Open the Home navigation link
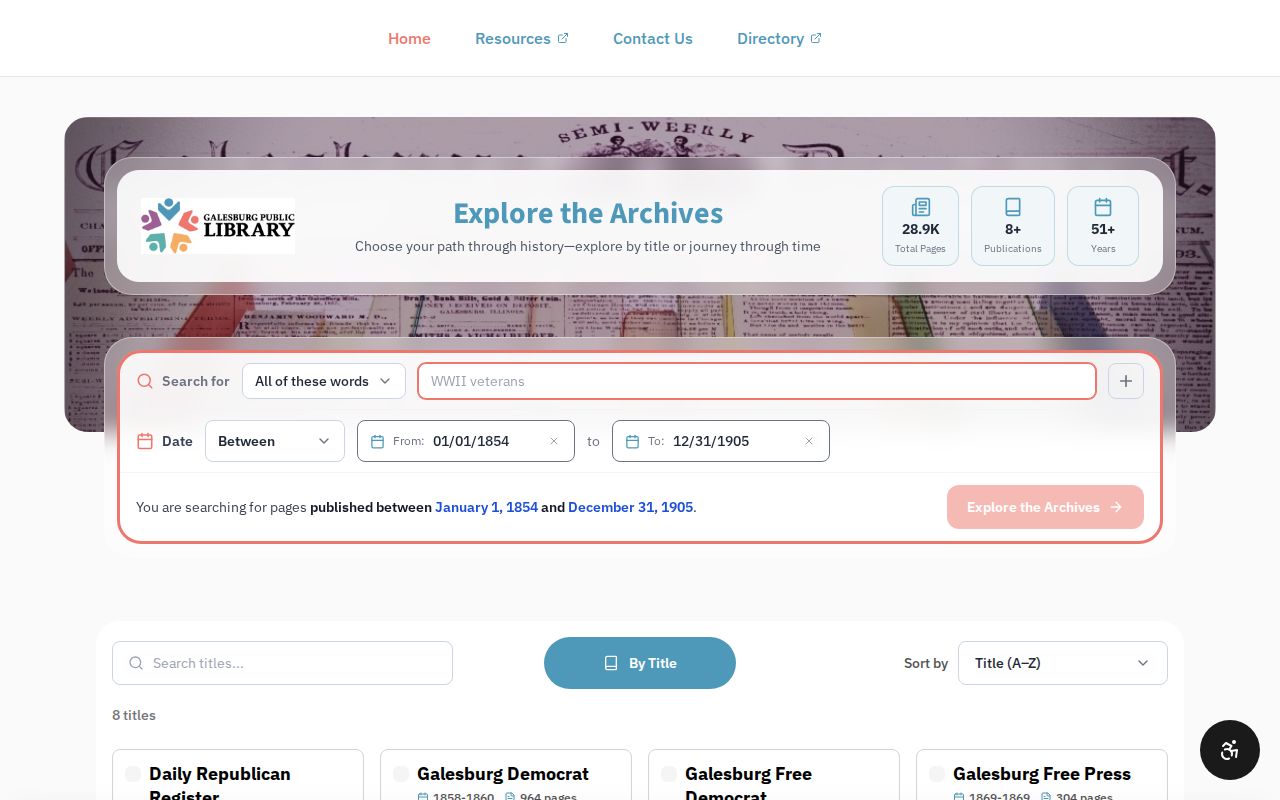1280x800 pixels. 409,38
